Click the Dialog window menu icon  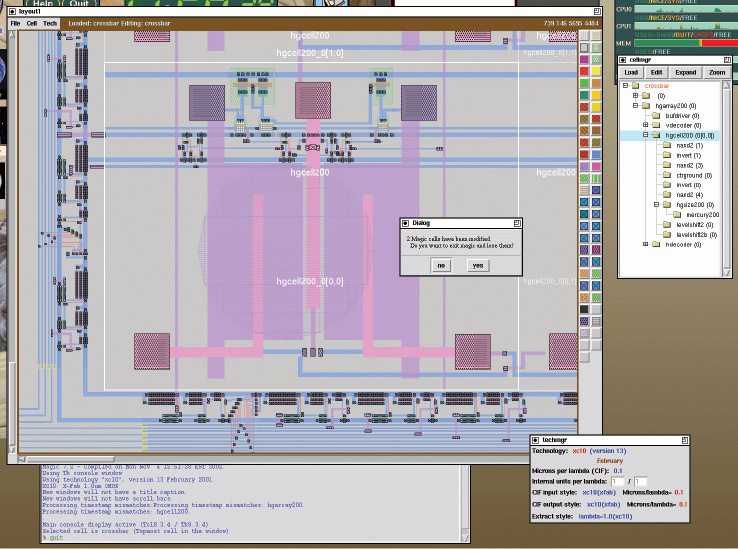405,224
